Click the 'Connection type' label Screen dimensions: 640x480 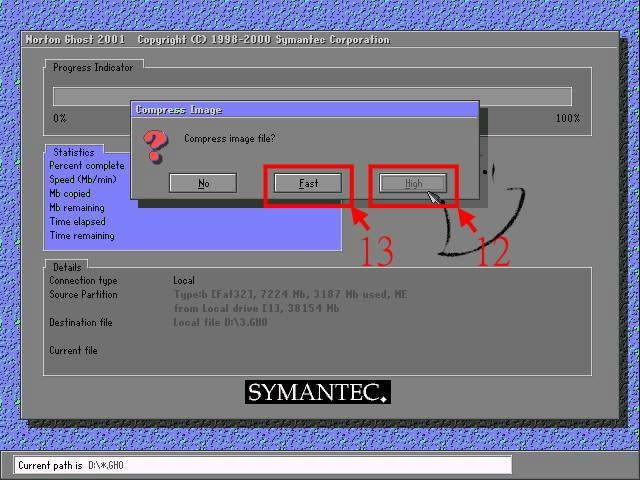pyautogui.click(x=83, y=280)
